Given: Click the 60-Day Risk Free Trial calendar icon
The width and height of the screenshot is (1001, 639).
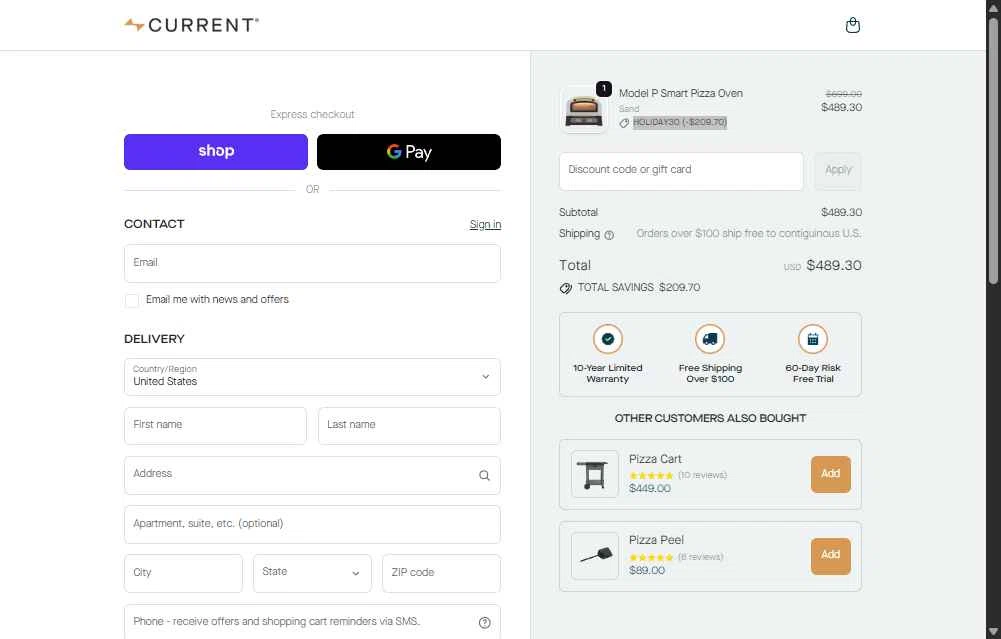Looking at the screenshot, I should click(813, 339).
